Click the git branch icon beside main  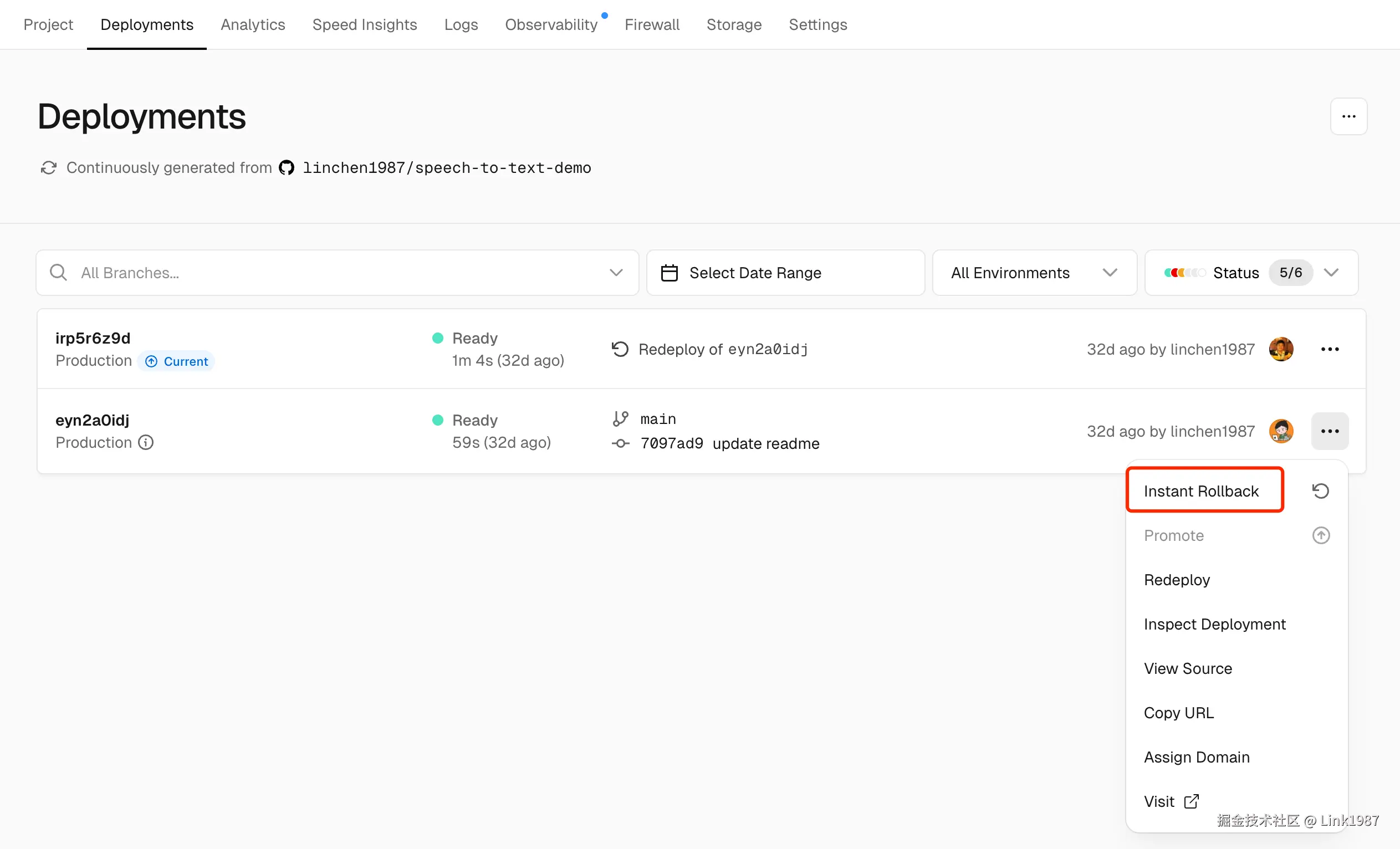(x=620, y=419)
